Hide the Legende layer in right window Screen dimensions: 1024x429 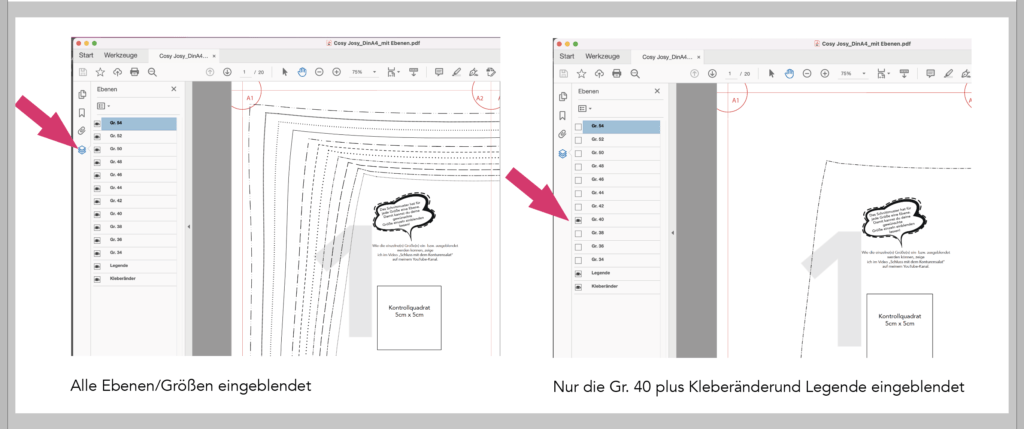click(x=579, y=272)
